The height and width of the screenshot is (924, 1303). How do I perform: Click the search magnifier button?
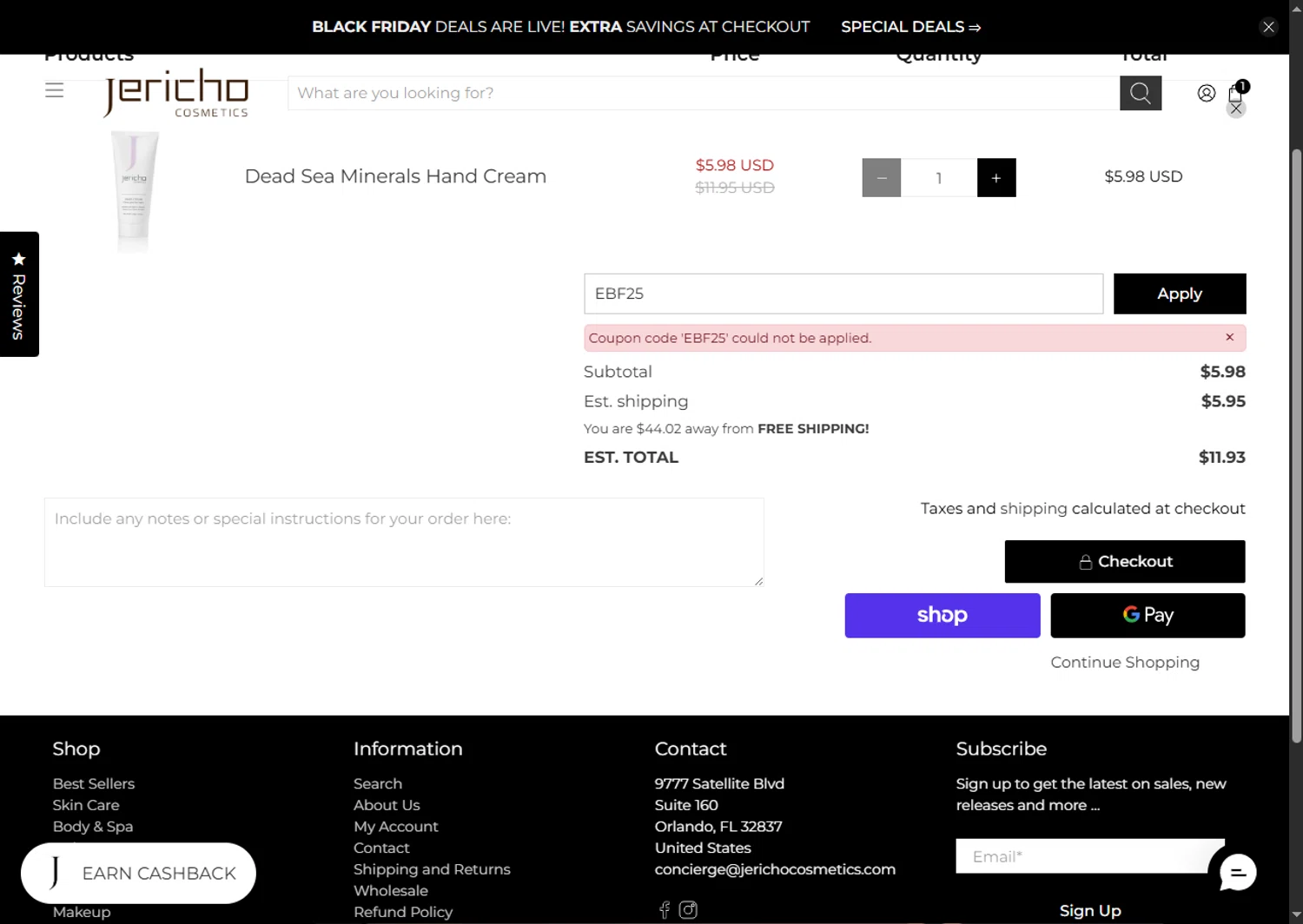click(x=1141, y=93)
